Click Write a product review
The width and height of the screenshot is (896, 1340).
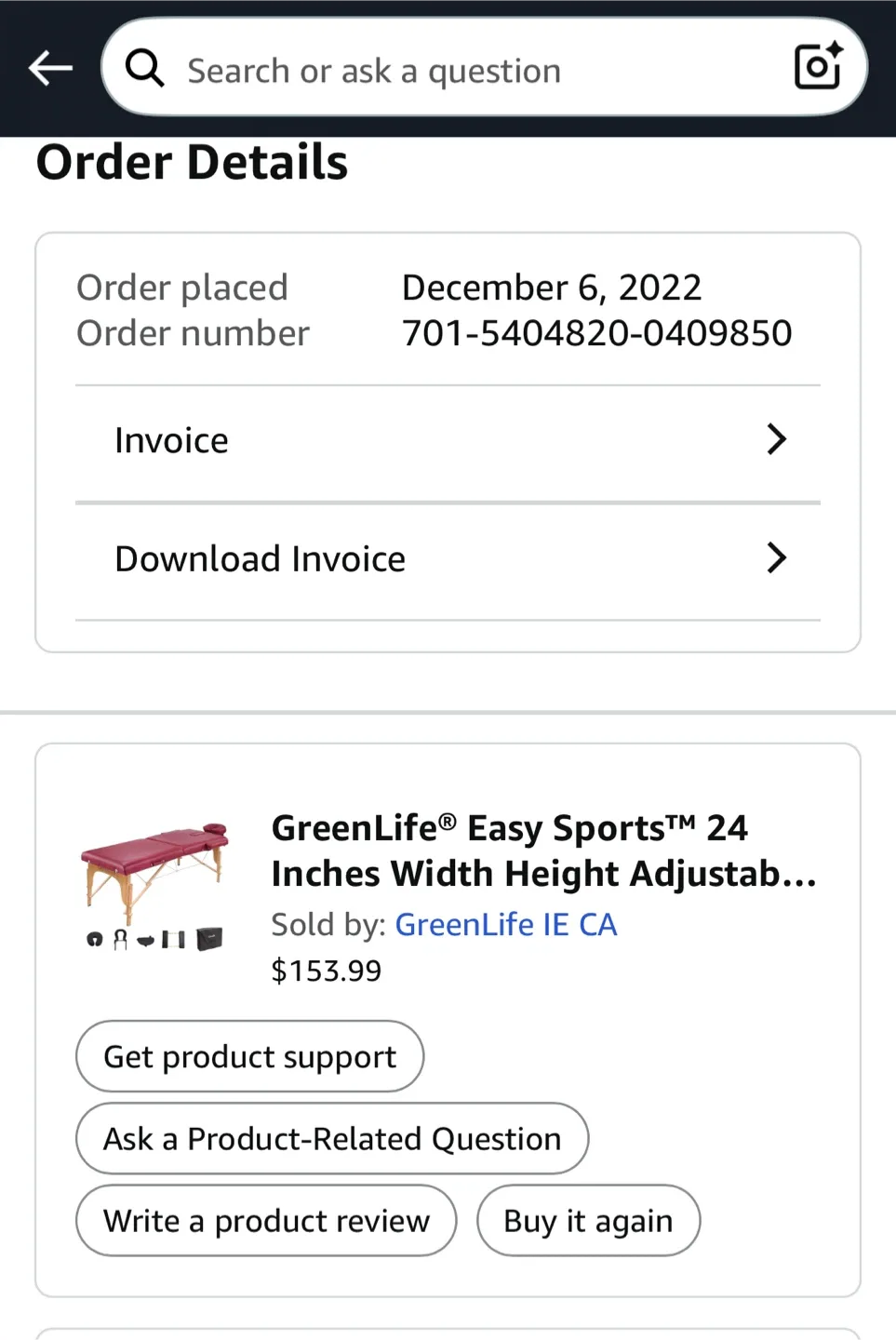[x=266, y=1220]
